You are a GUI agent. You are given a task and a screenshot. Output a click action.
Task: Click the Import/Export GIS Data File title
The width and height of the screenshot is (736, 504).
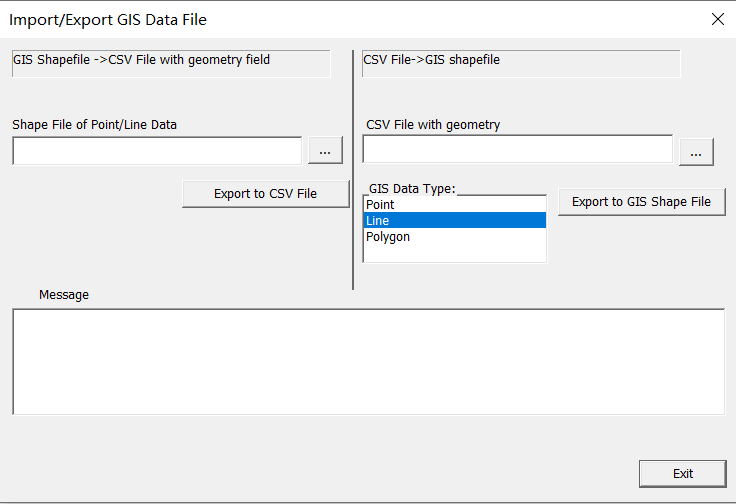click(108, 20)
